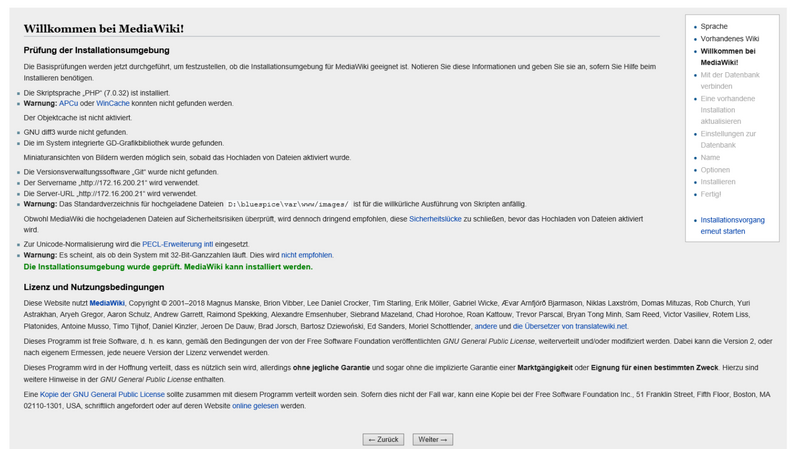
Task: Click 'Einstellungen zur Datenbank' sidebar step
Action: point(728,139)
